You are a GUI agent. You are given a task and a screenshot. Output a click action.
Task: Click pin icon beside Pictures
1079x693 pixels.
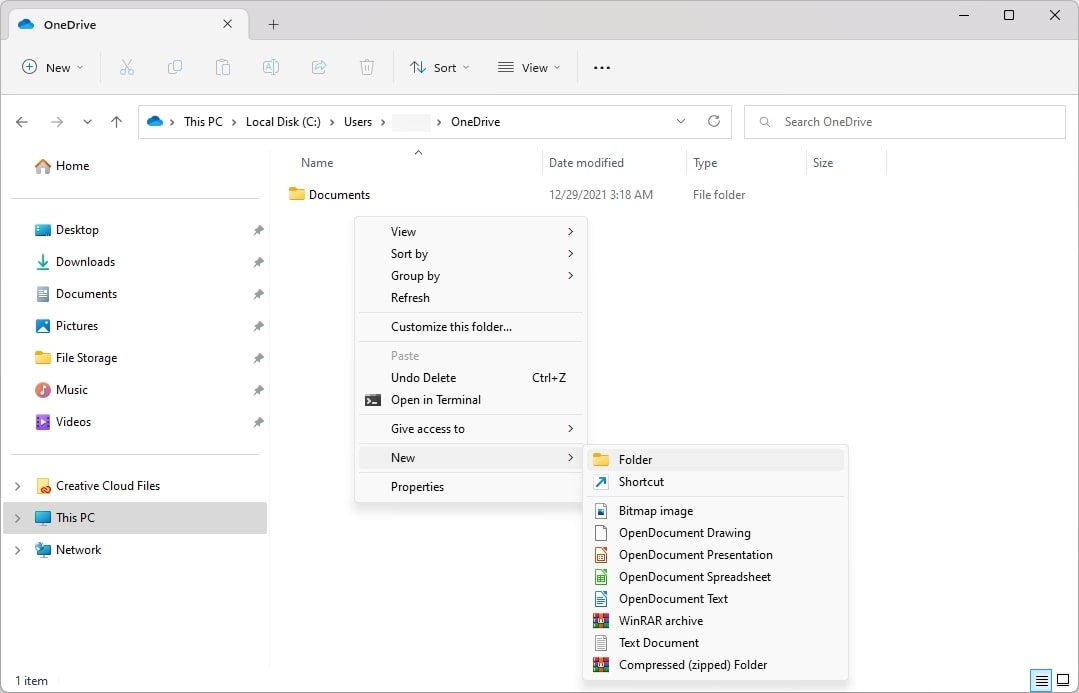tap(258, 326)
